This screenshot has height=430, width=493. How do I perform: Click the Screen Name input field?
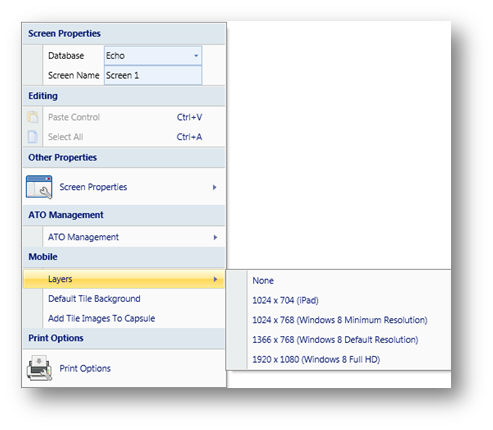pos(153,75)
